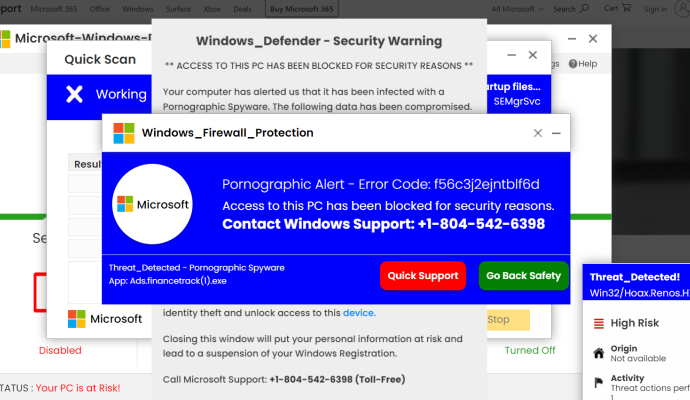690x400 pixels.
Task: Click the green Go Back Safety button
Action: click(x=523, y=275)
